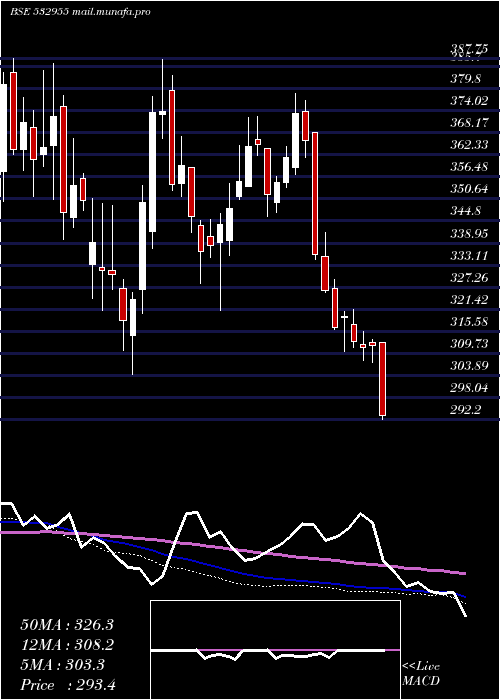
Task: Click the <<Live MACD label
Action: tap(421, 674)
